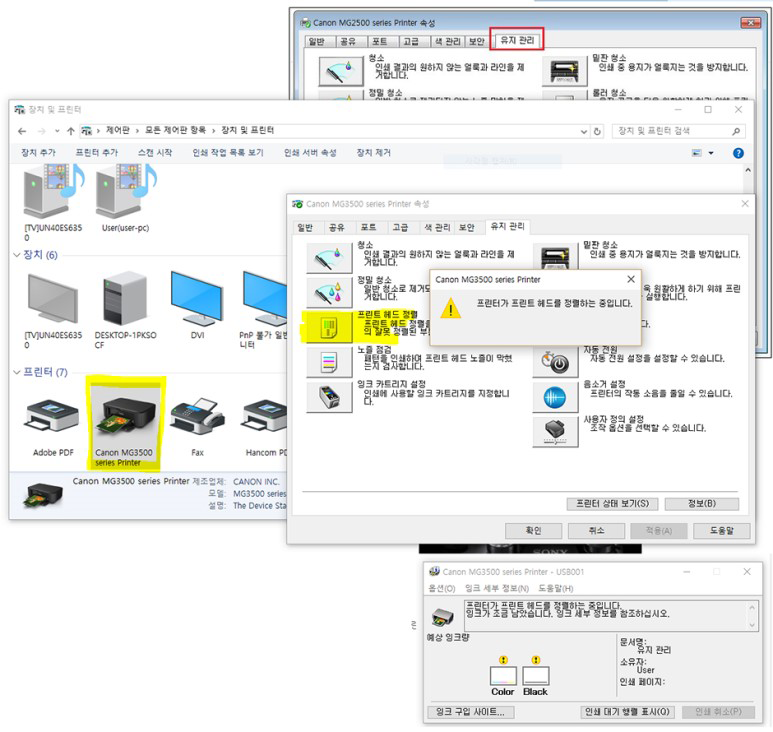
Task: Close the head alignment warning popup
Action: (x=631, y=279)
